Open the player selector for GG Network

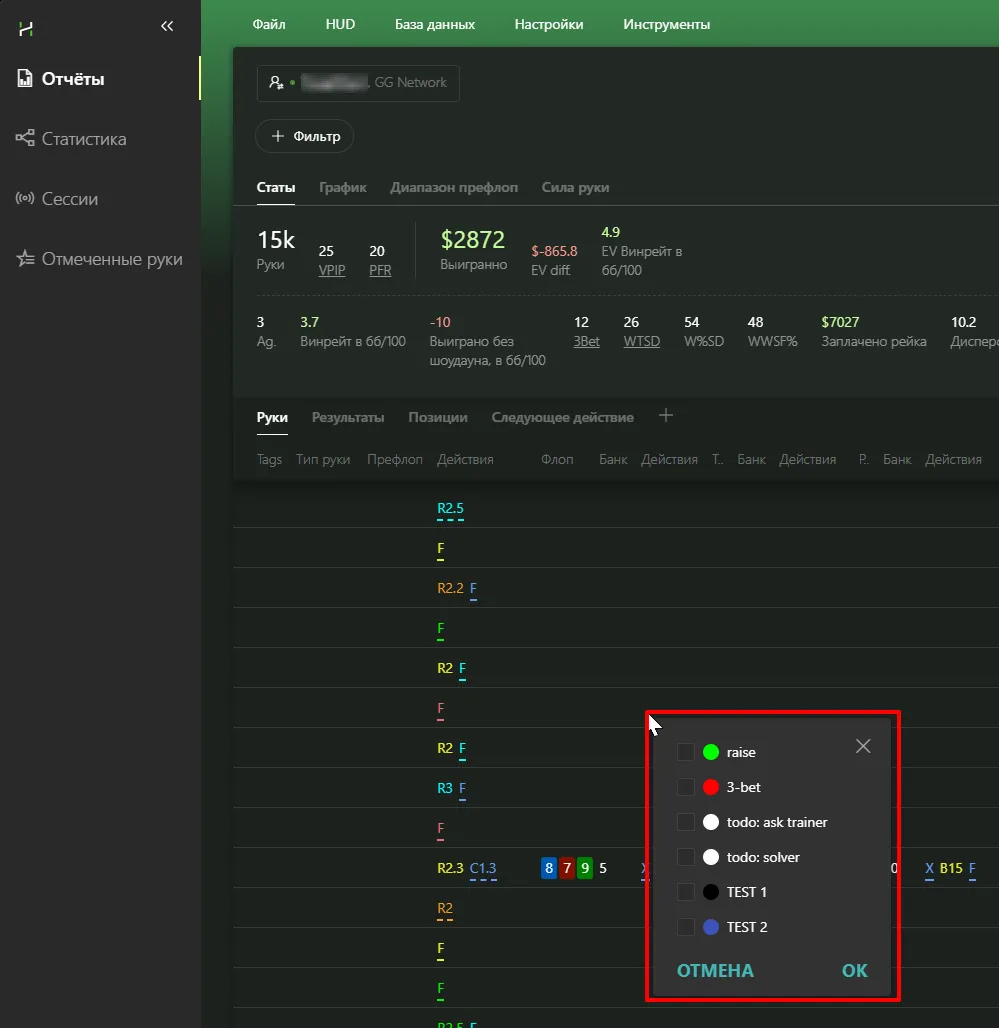[x=358, y=83]
